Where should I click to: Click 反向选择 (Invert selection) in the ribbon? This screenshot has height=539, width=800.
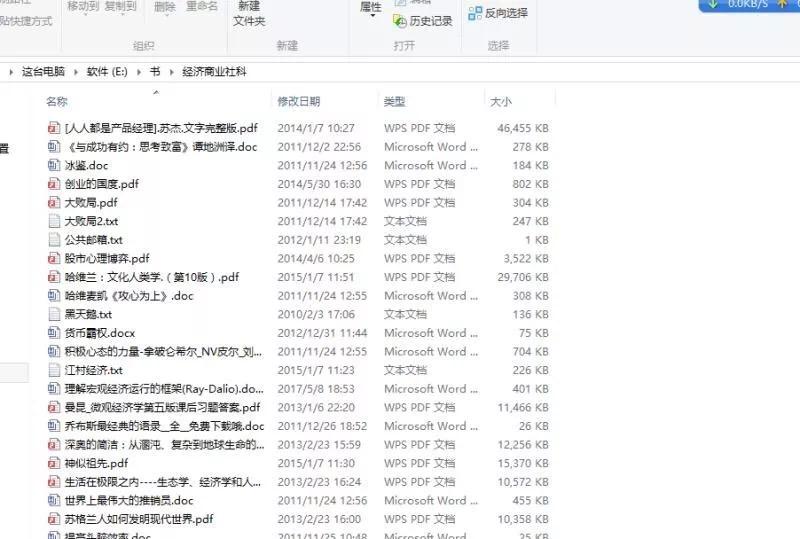click(498, 13)
